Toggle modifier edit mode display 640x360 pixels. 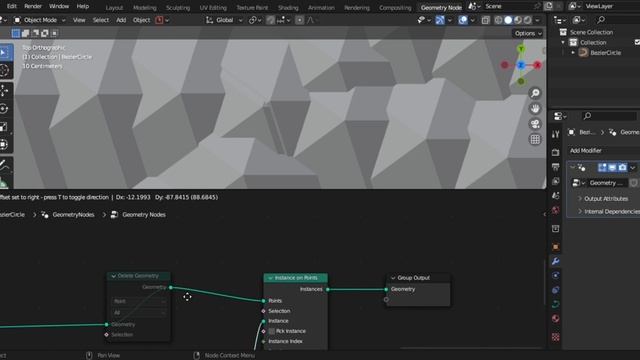click(x=602, y=167)
